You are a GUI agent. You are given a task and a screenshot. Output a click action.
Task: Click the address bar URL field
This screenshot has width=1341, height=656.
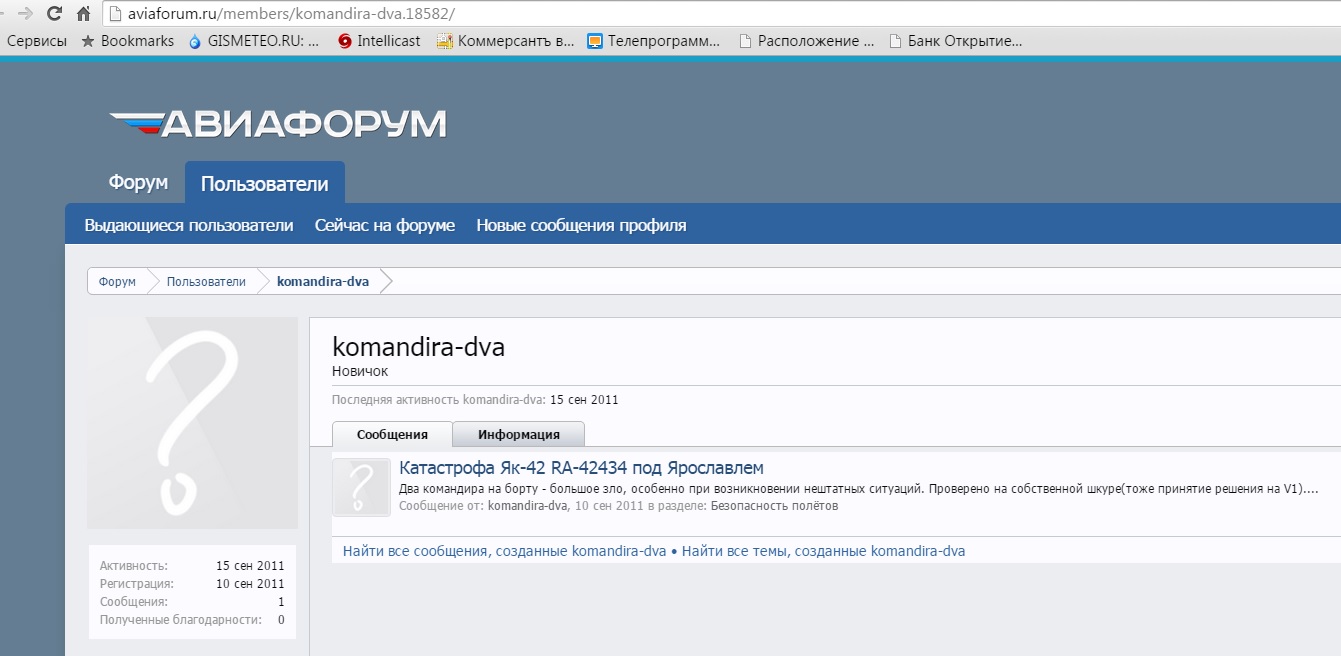tap(720, 14)
